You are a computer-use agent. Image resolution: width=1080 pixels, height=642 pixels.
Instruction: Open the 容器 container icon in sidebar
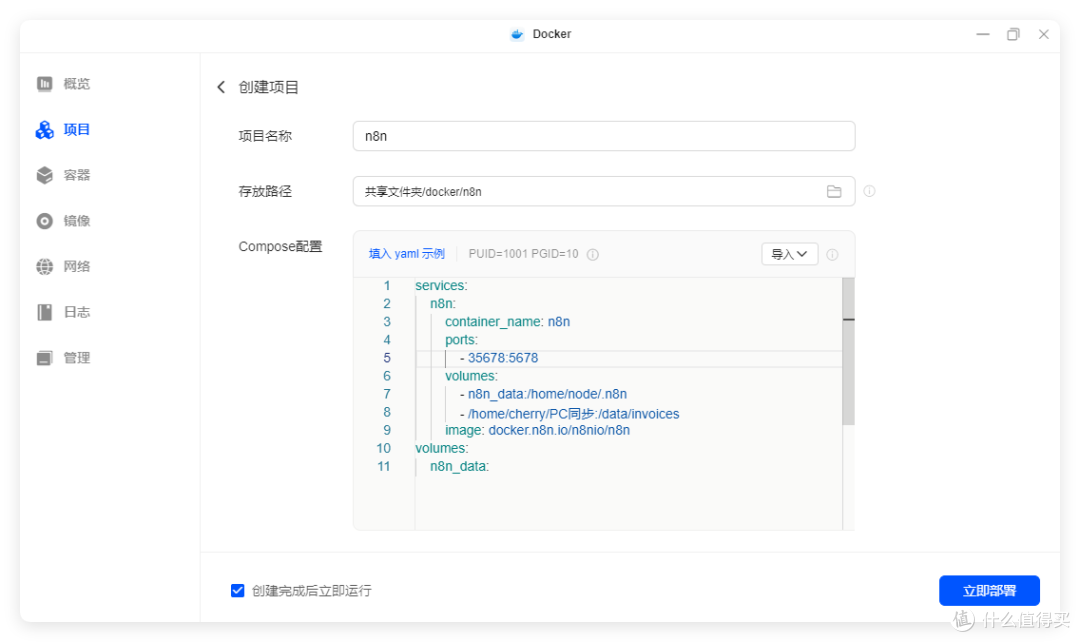click(x=45, y=175)
